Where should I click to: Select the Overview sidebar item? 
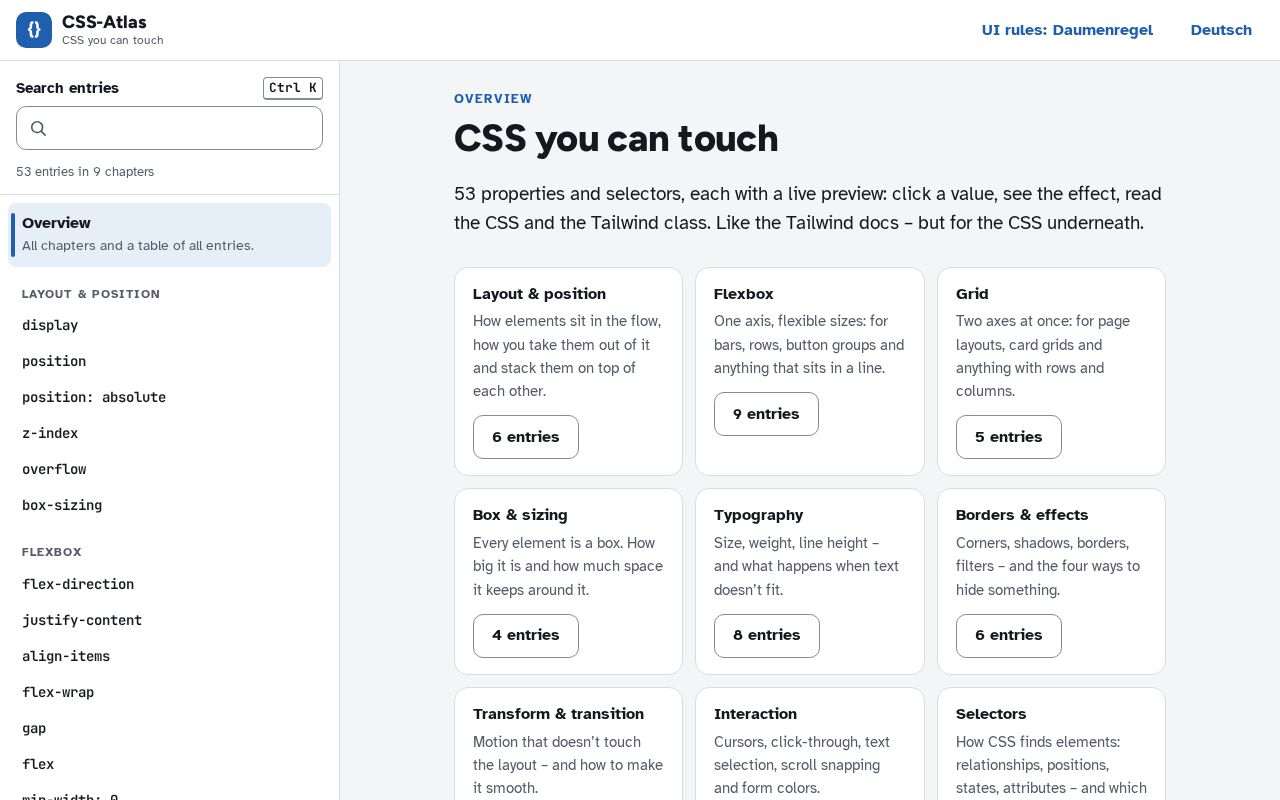tap(169, 235)
